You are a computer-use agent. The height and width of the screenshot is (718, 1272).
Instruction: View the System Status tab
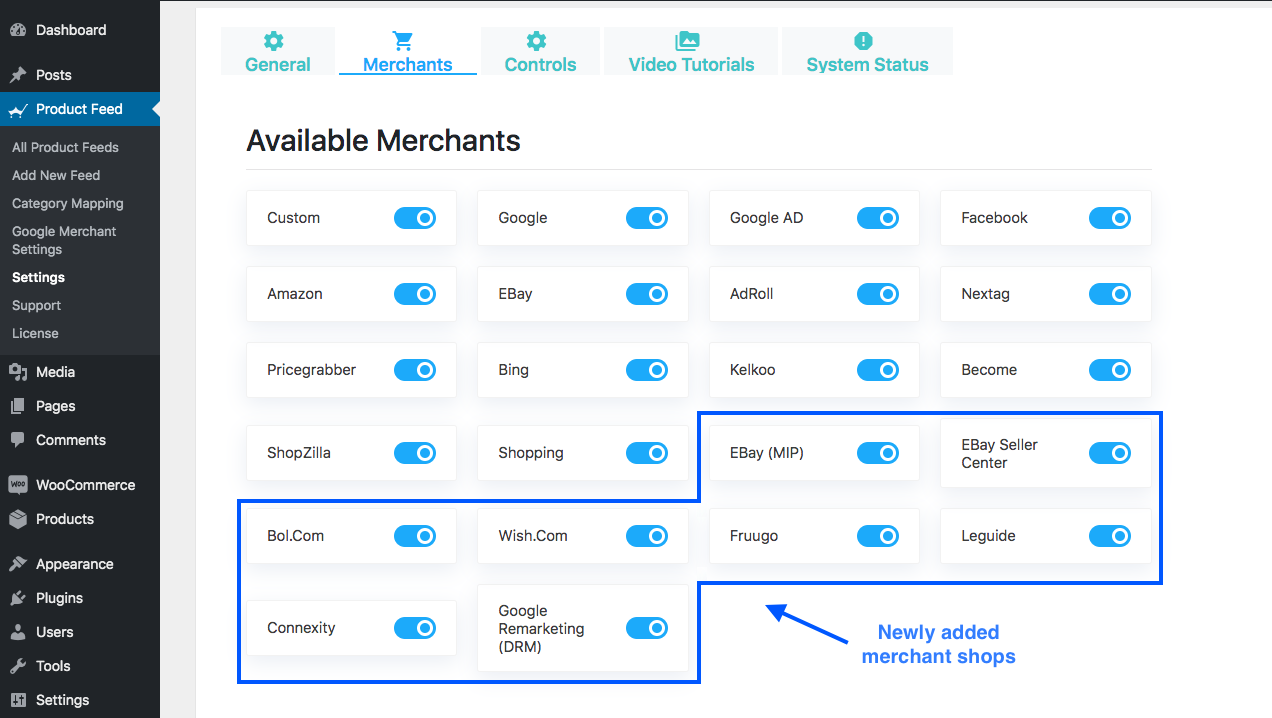867,51
